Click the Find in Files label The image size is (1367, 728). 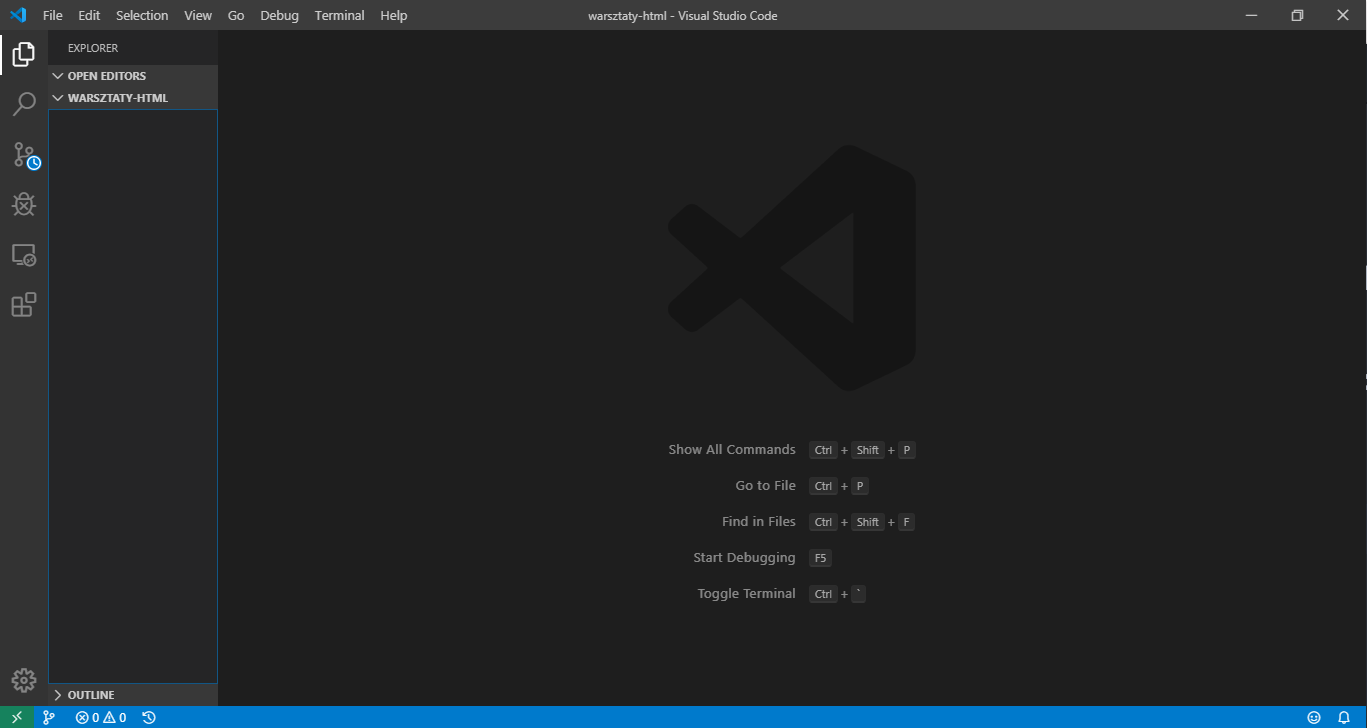point(759,522)
